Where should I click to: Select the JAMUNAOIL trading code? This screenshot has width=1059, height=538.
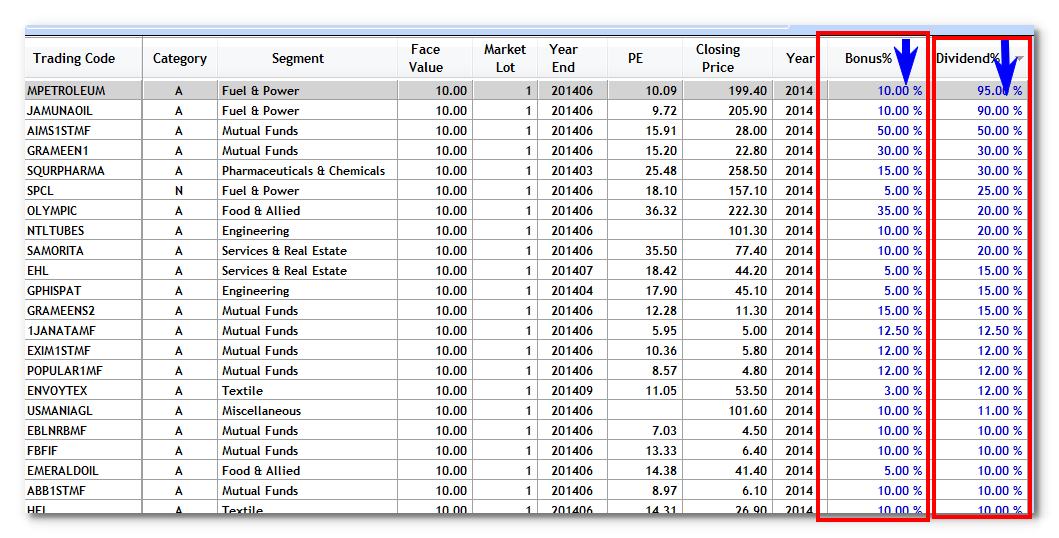[x=60, y=111]
